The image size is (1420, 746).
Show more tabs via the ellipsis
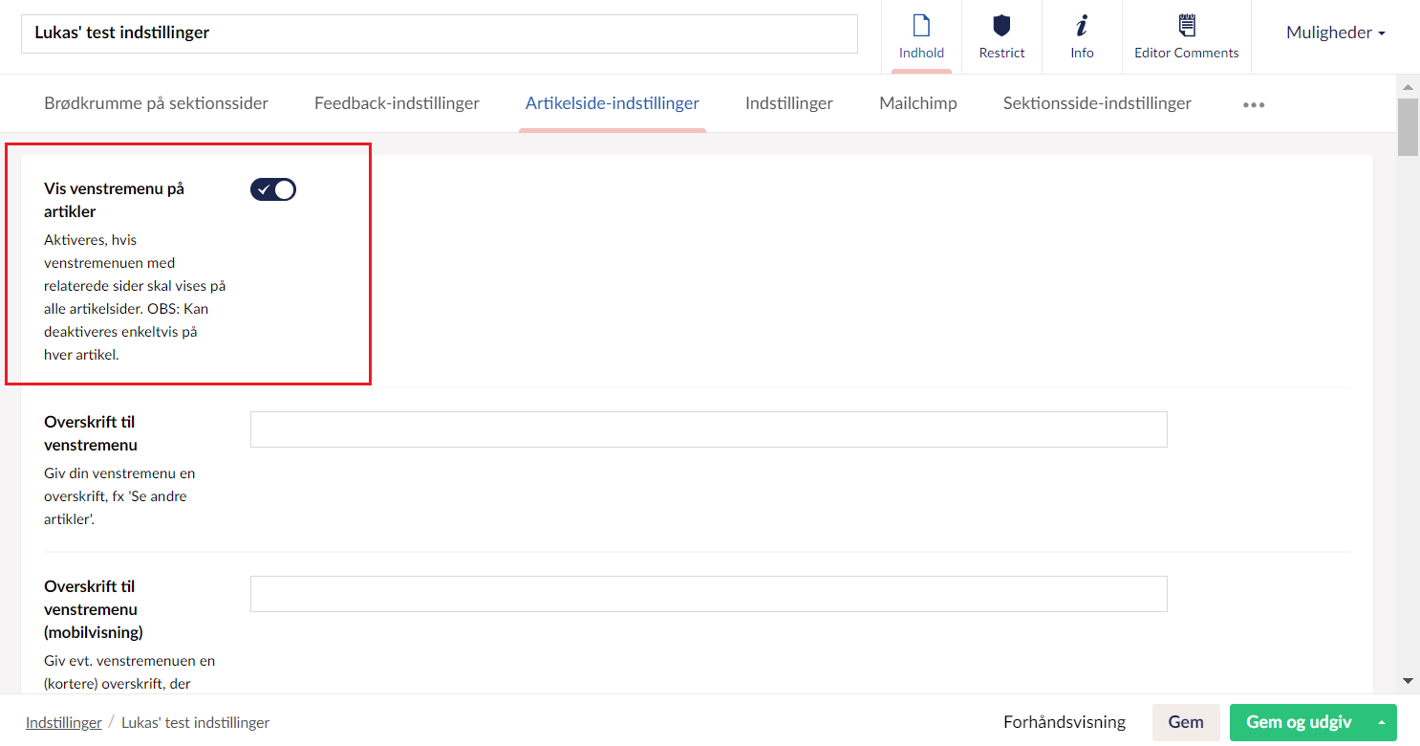1253,104
